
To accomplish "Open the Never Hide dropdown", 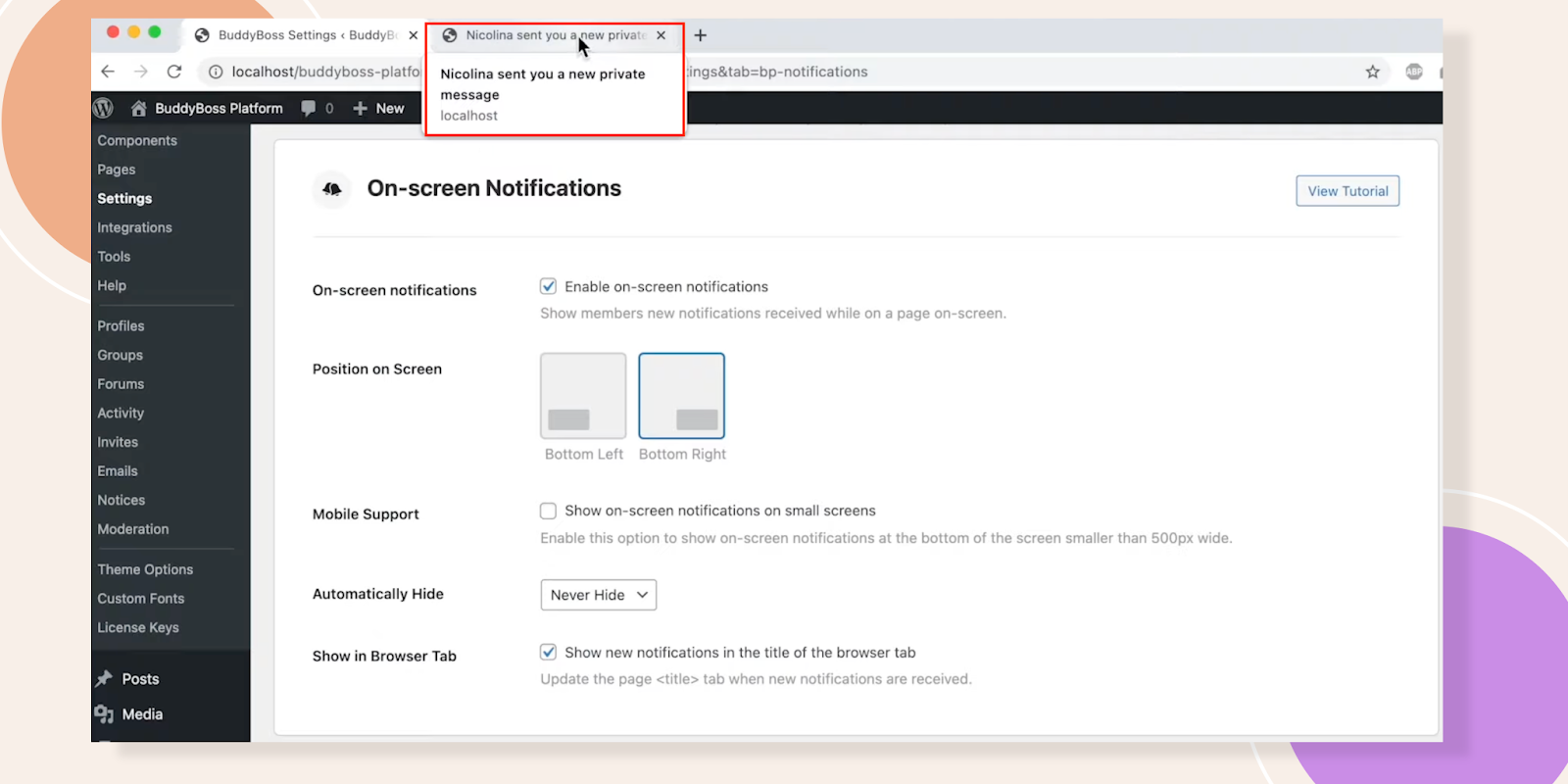I will [x=599, y=595].
